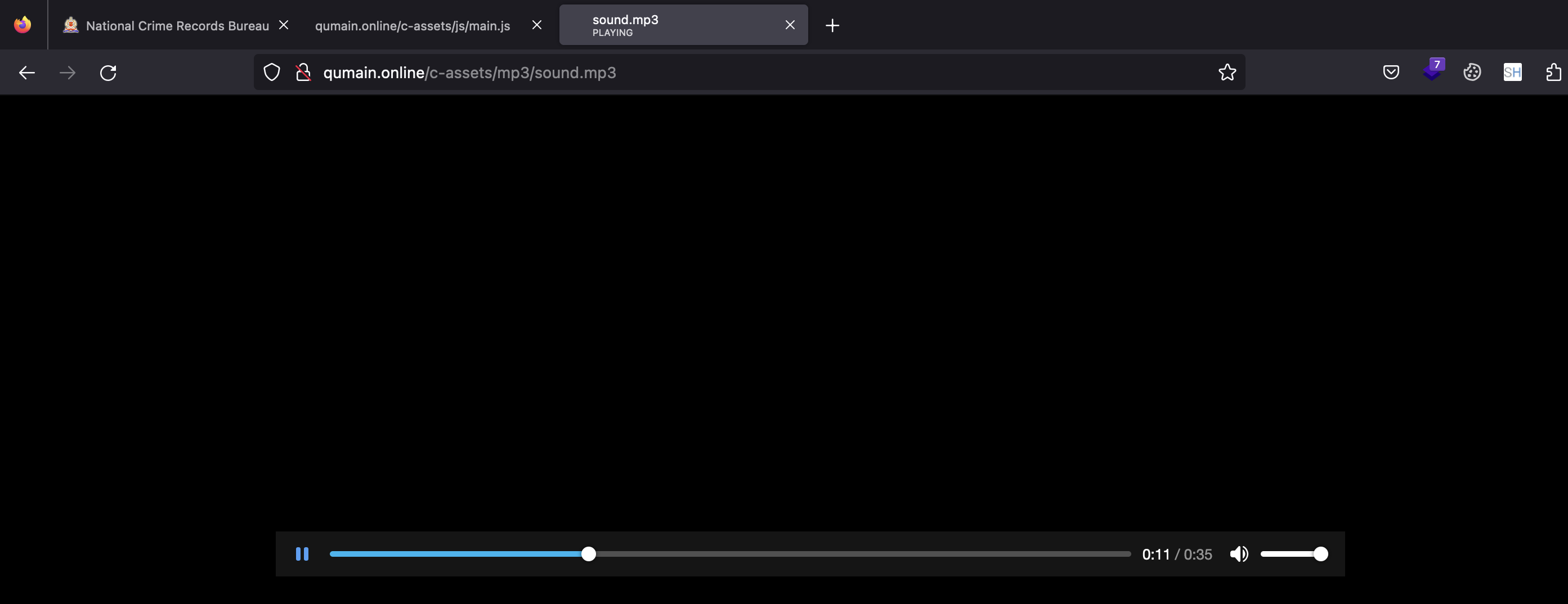
Task: Navigate back to the previous page
Action: [27, 73]
